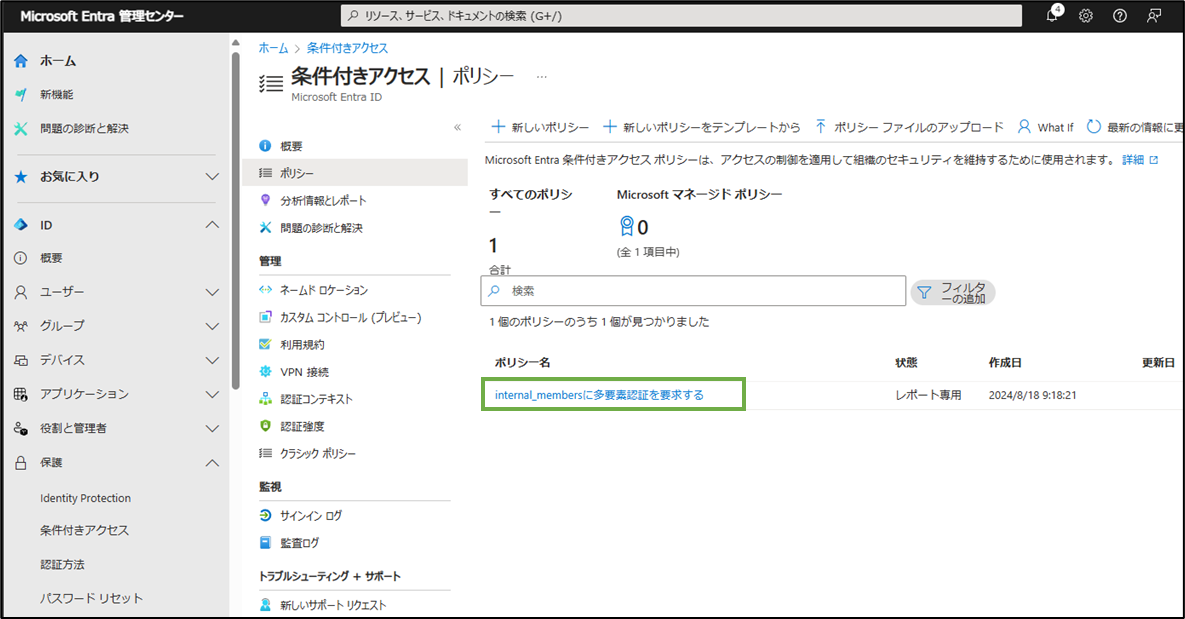This screenshot has height=619, width=1185.
Task: Click 条件付きアクセス breadcrumb link
Action: click(x=347, y=48)
